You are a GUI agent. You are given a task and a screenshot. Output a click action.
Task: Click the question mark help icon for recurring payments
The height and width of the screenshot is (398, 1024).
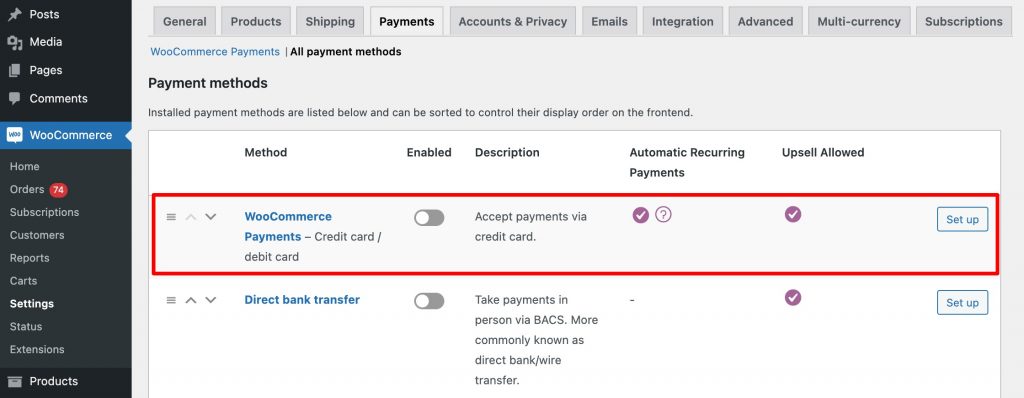(664, 214)
